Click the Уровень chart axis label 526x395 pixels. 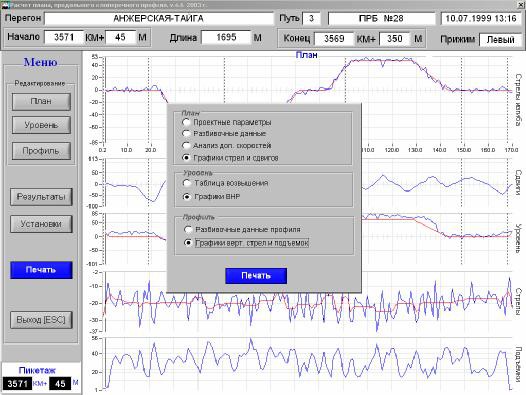[518, 238]
